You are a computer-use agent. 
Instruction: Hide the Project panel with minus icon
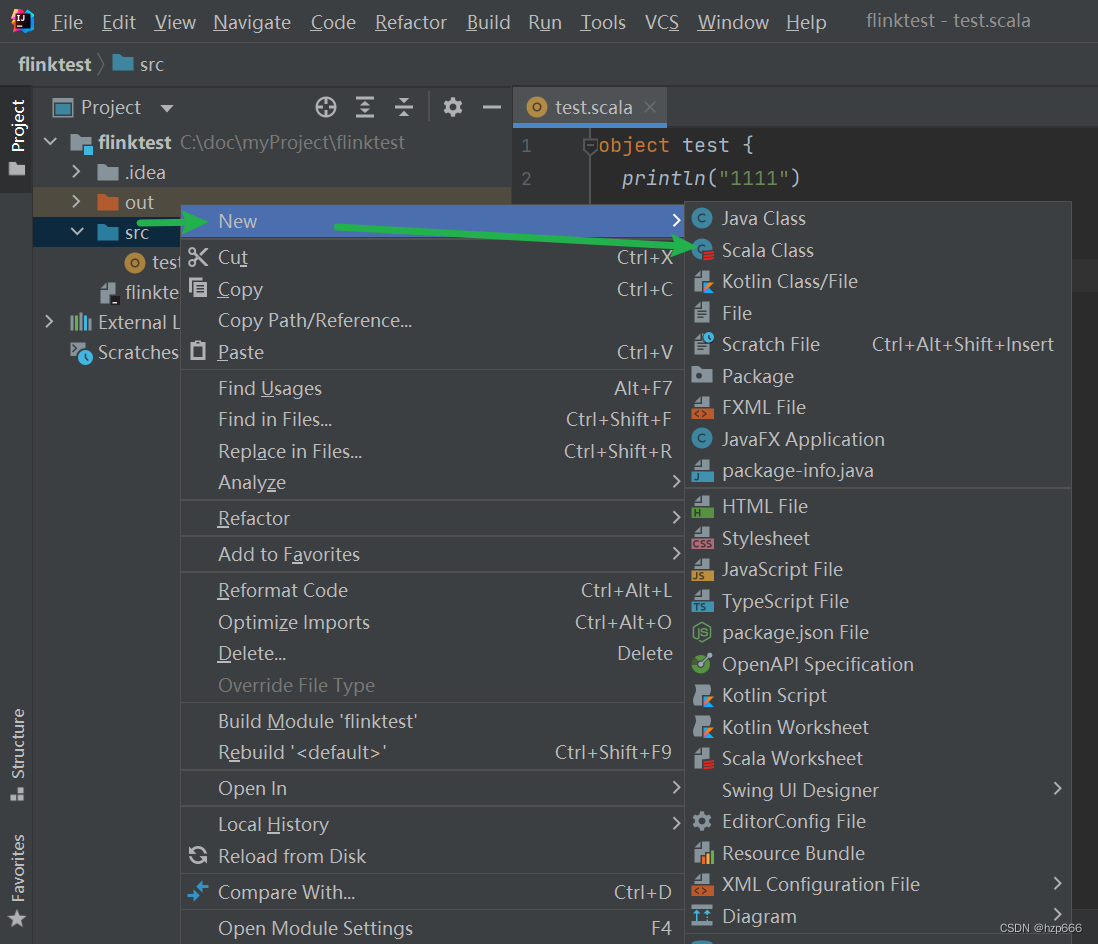click(x=491, y=107)
